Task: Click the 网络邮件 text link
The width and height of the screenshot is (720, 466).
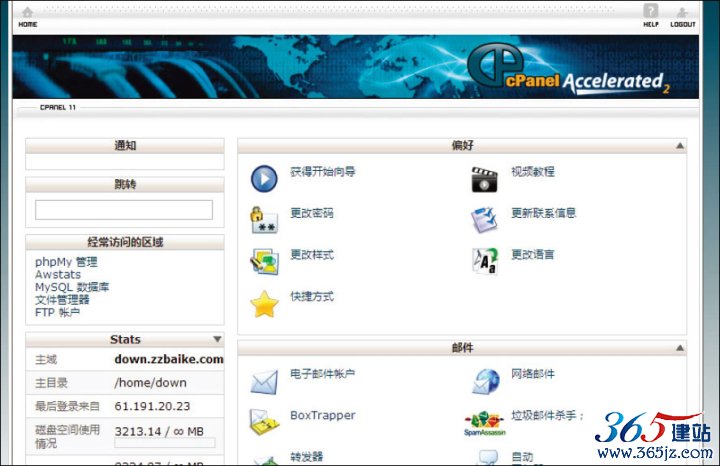Action: pyautogui.click(x=533, y=374)
